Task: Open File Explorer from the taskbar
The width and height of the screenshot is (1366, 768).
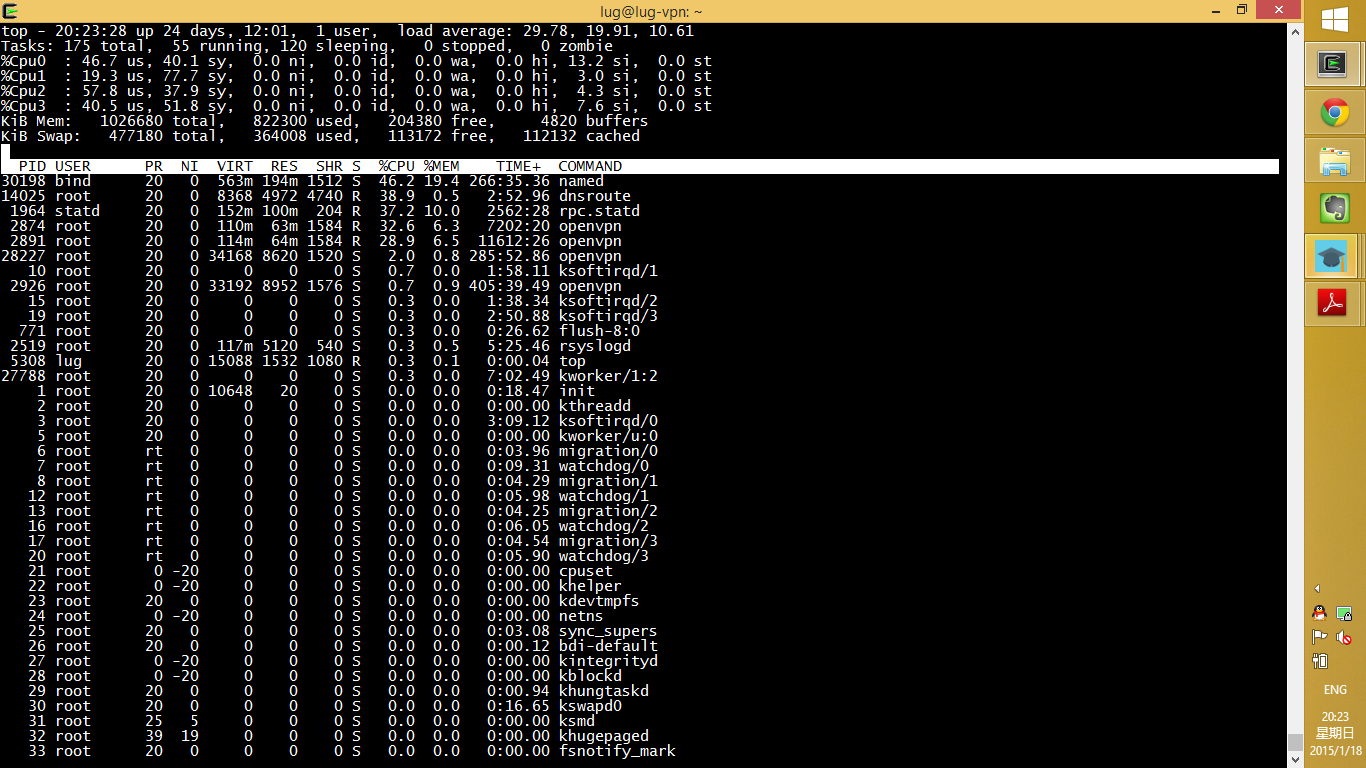Action: click(1334, 161)
